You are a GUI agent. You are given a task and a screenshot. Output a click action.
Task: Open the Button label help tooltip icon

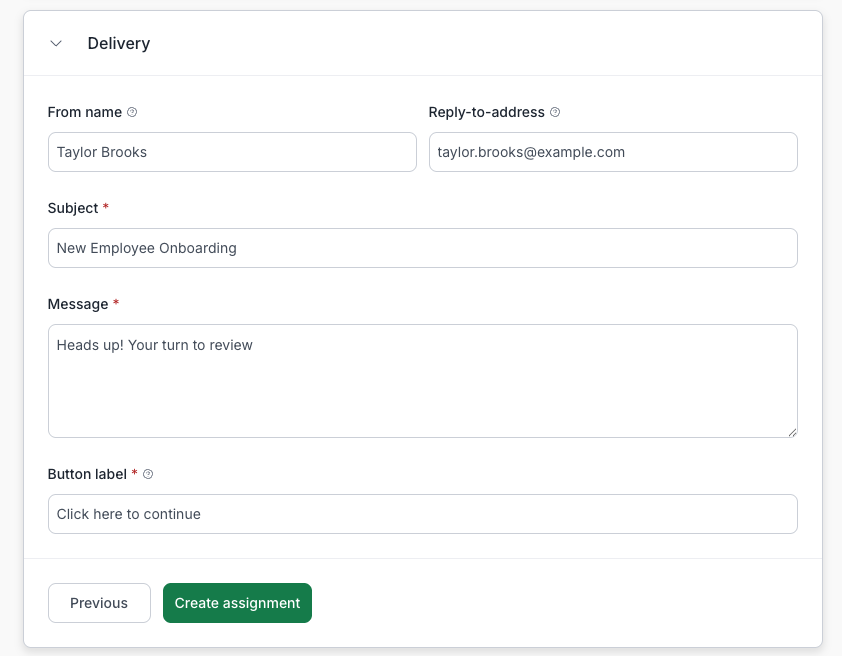point(148,474)
